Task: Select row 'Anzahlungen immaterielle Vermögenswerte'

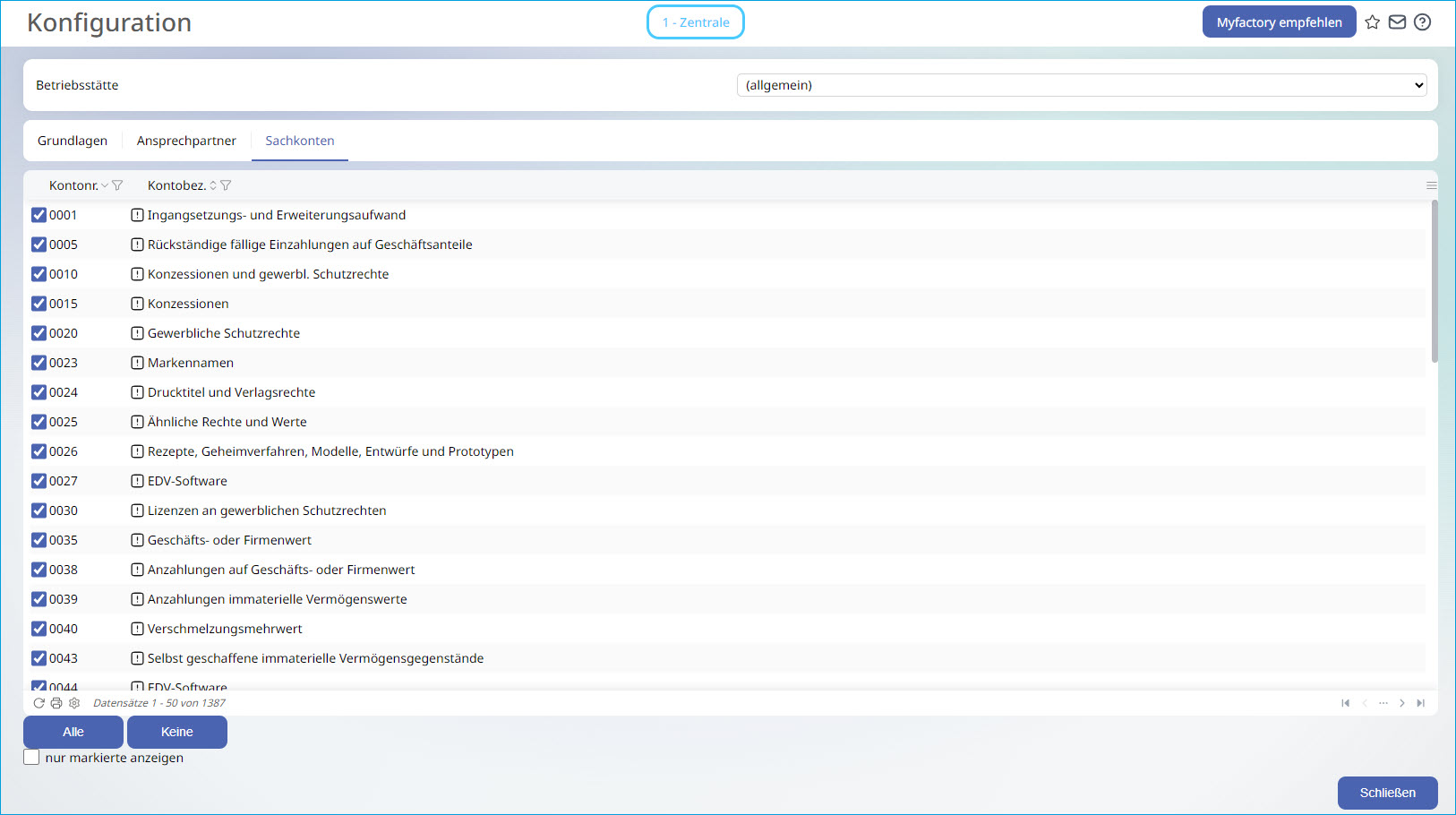Action: [724, 599]
